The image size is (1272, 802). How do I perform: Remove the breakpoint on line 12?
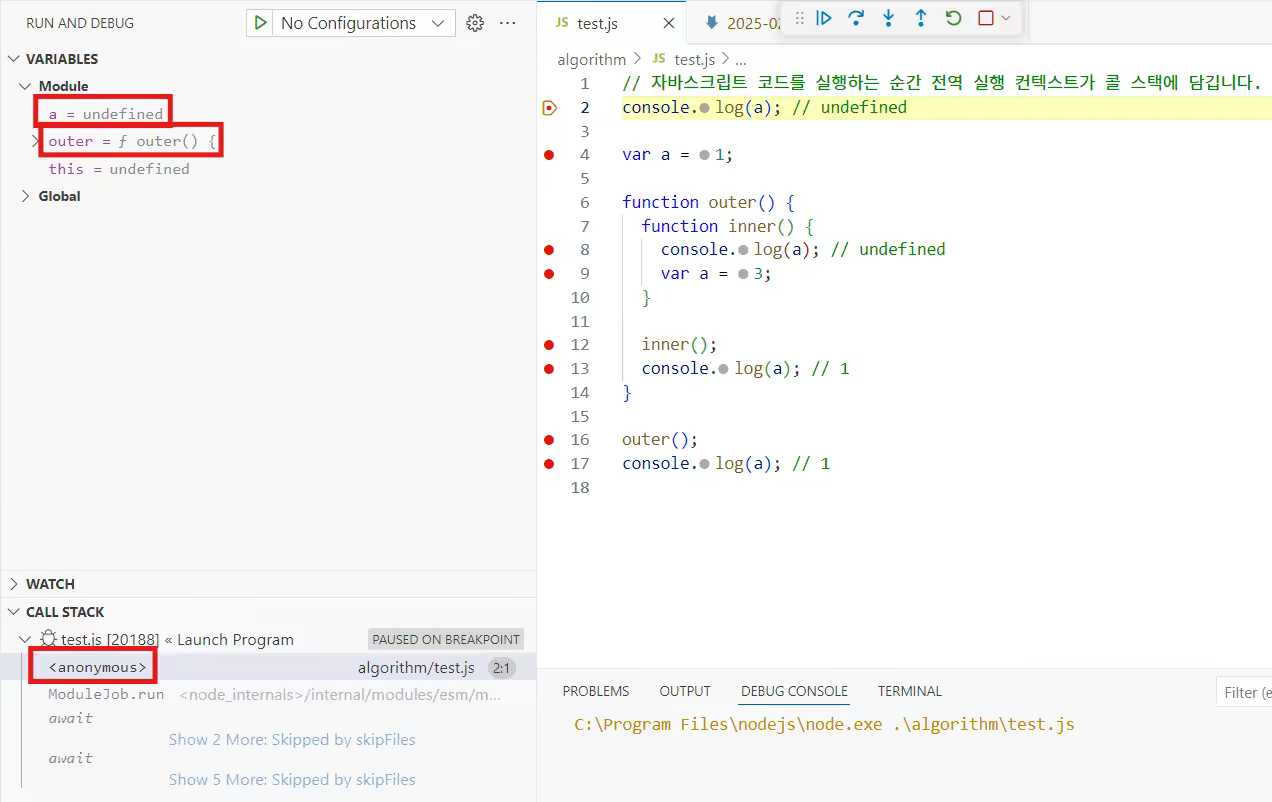[548, 345]
